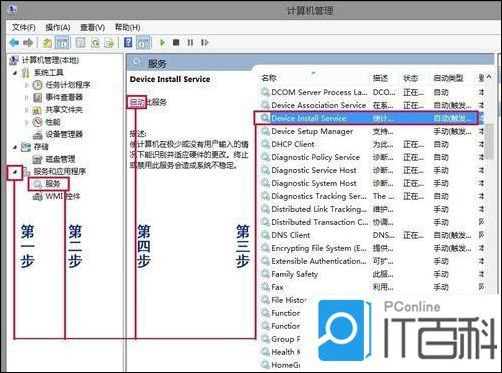Open 文件(F) menu

24,27
